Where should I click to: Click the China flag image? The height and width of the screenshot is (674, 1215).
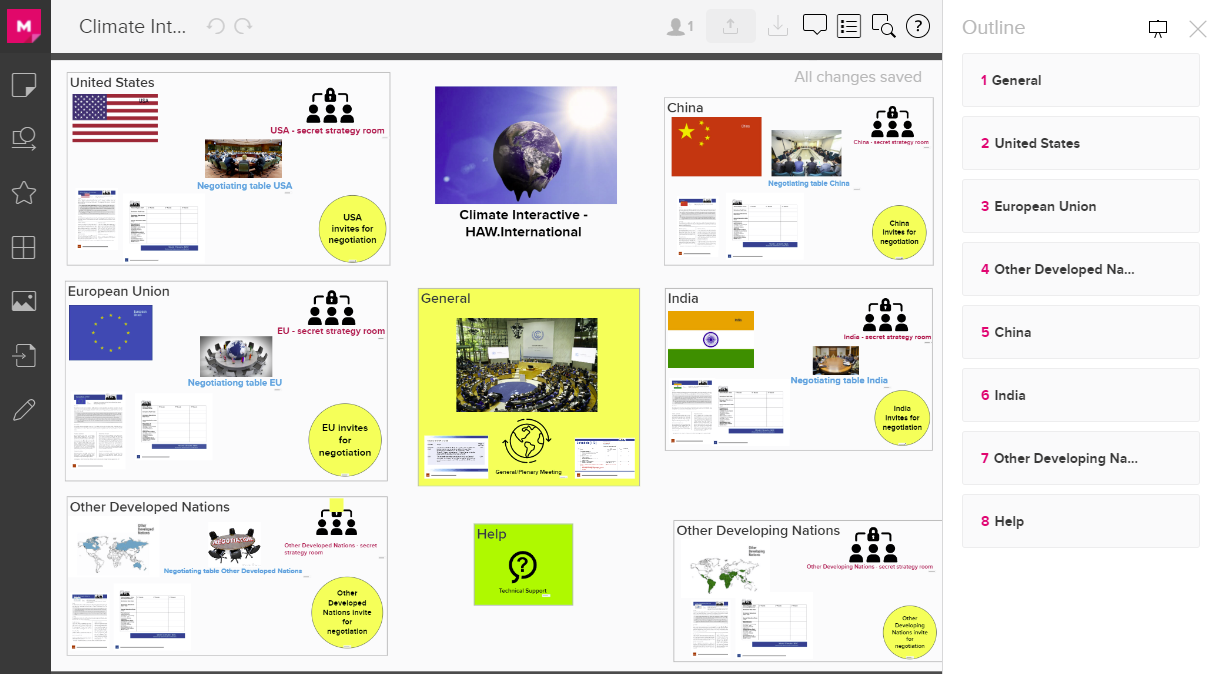pyautogui.click(x=717, y=146)
